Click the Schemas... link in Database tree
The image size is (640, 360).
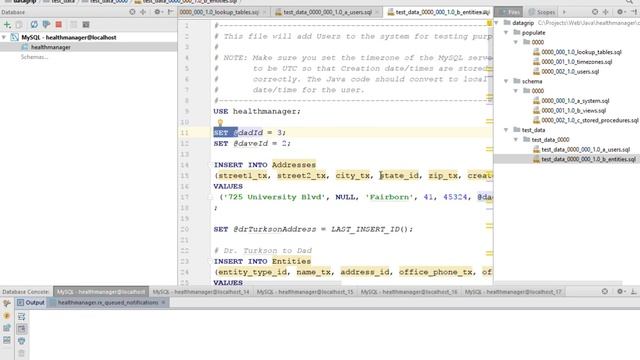(x=34, y=57)
